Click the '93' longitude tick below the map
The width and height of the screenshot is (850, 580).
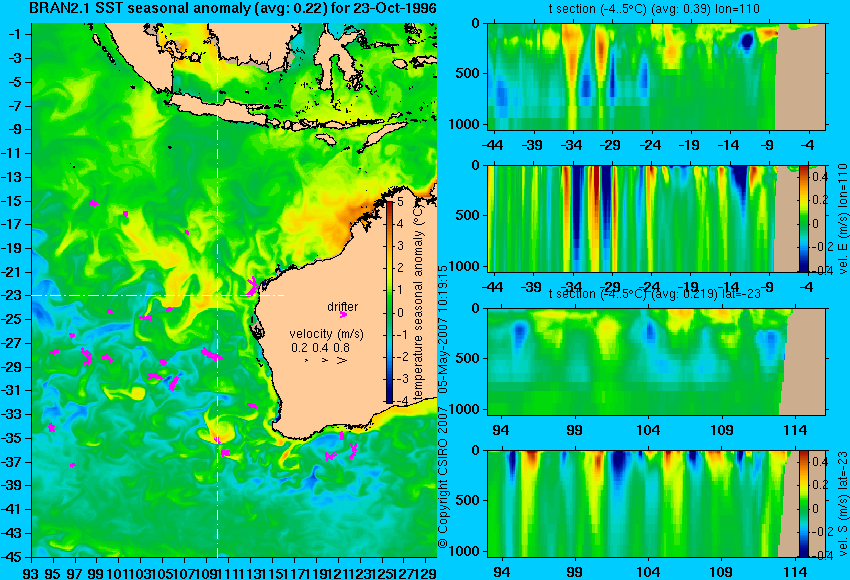click(31, 572)
